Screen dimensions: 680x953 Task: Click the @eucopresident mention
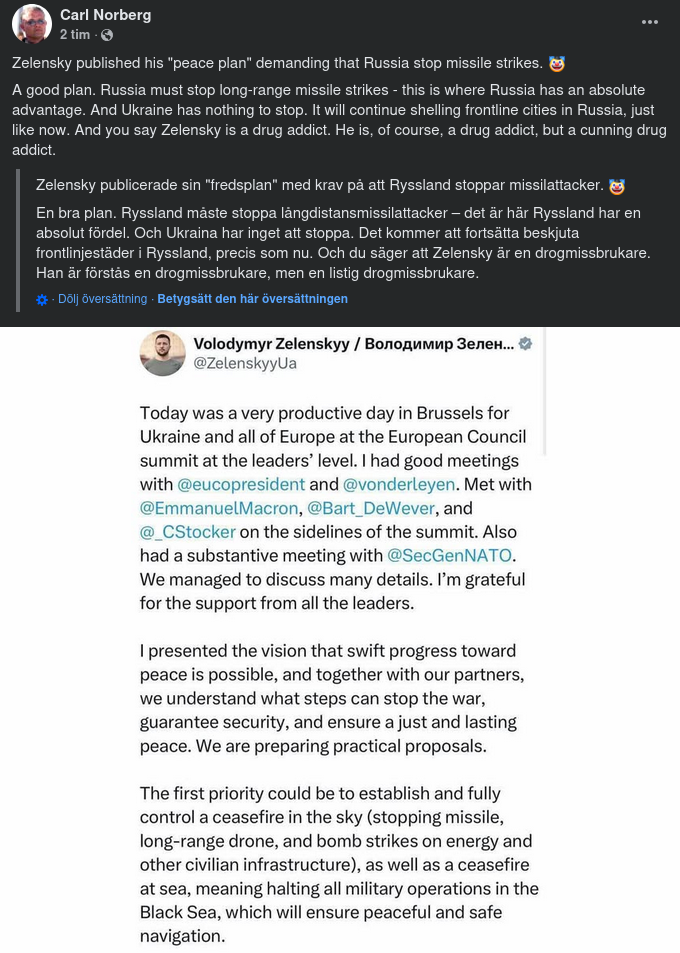[x=238, y=484]
